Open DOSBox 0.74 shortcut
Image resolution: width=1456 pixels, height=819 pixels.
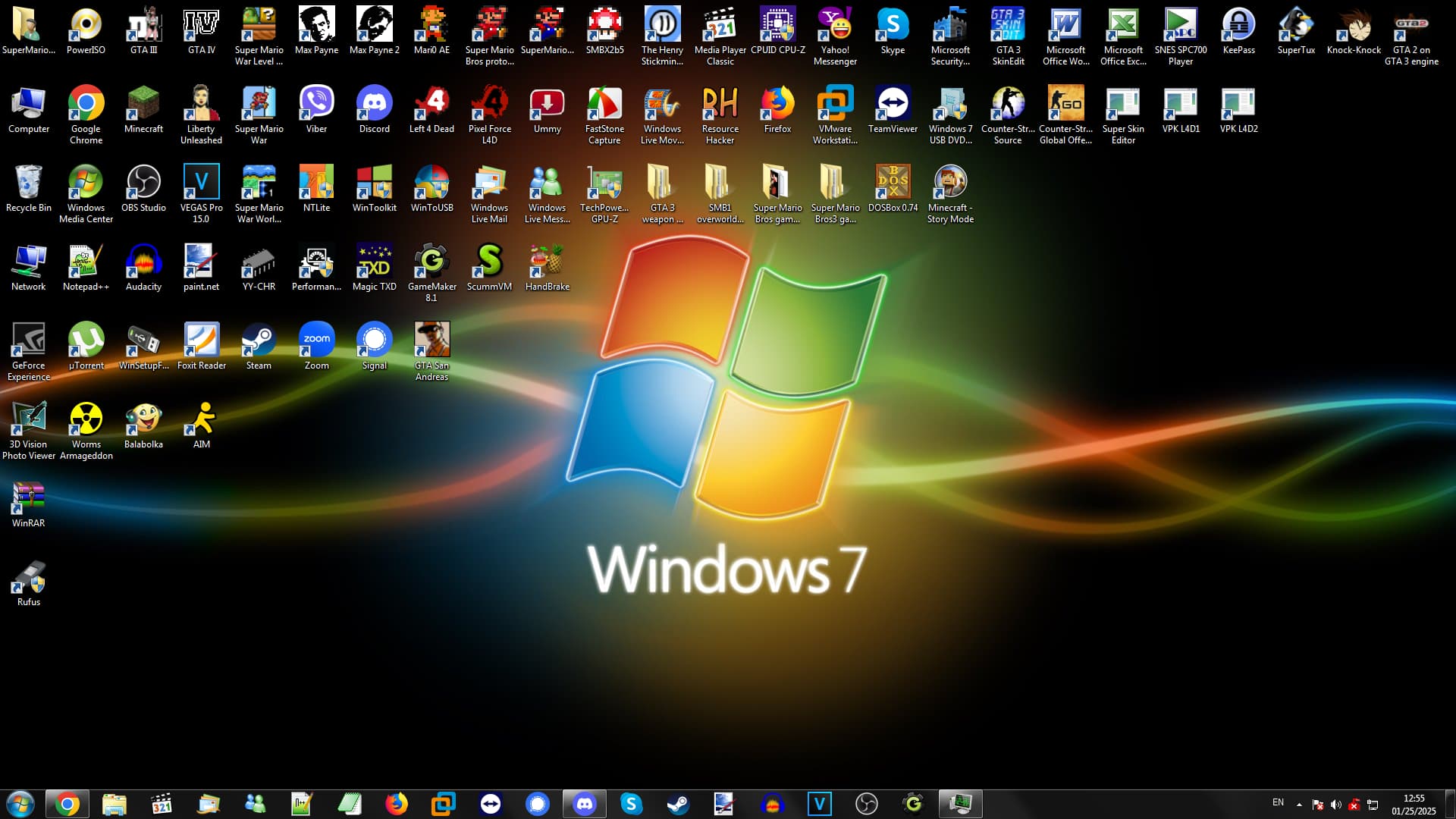(x=893, y=189)
